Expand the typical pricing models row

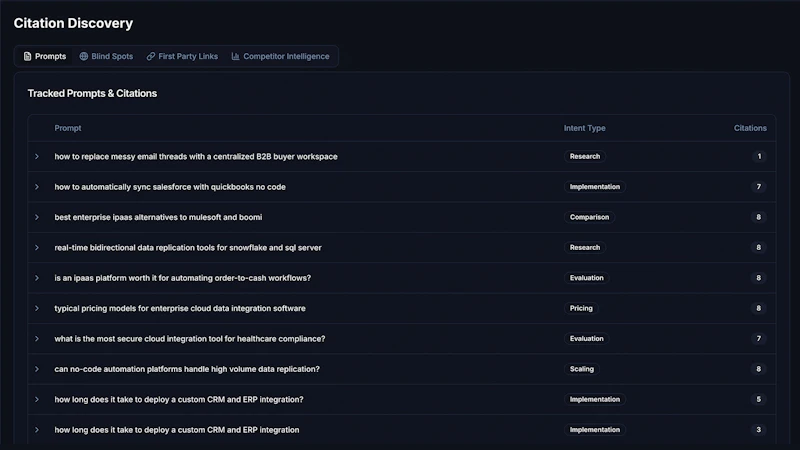point(37,308)
